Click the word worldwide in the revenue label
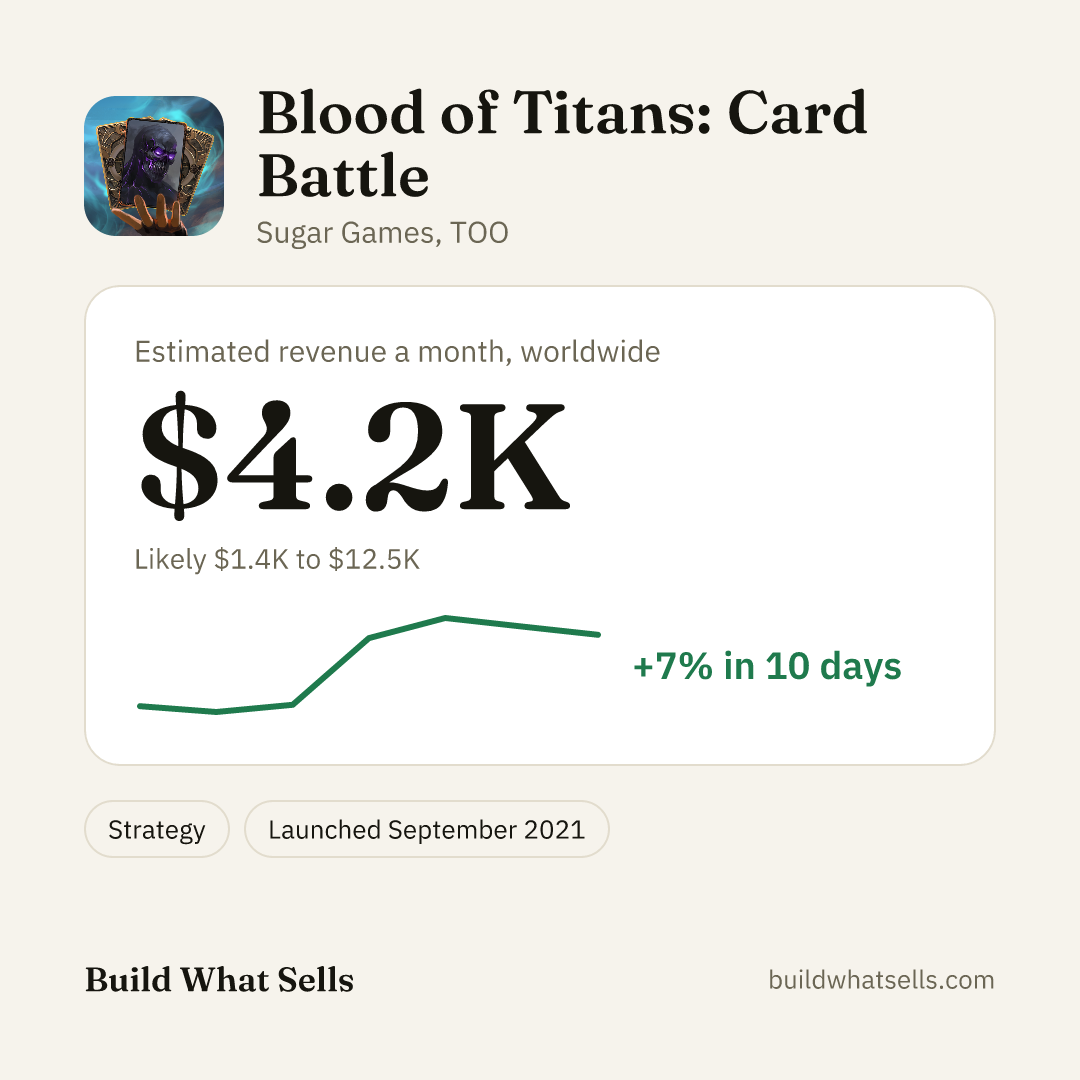This screenshot has height=1080, width=1080. [x=590, y=352]
